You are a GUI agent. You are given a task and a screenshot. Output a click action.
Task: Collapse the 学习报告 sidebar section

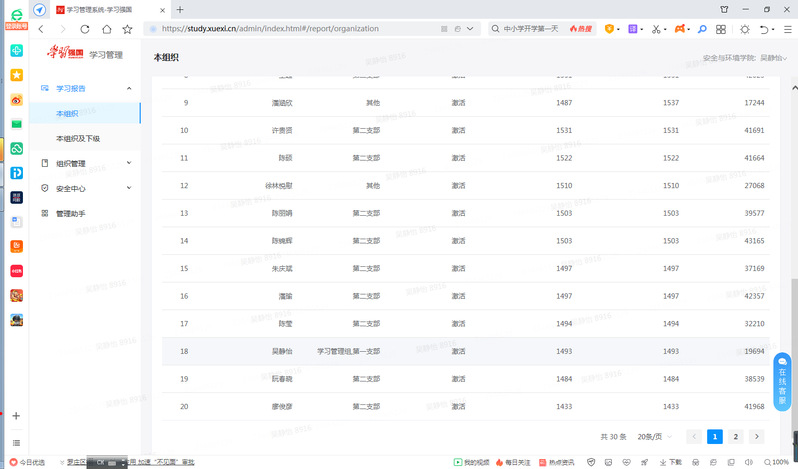(129, 89)
